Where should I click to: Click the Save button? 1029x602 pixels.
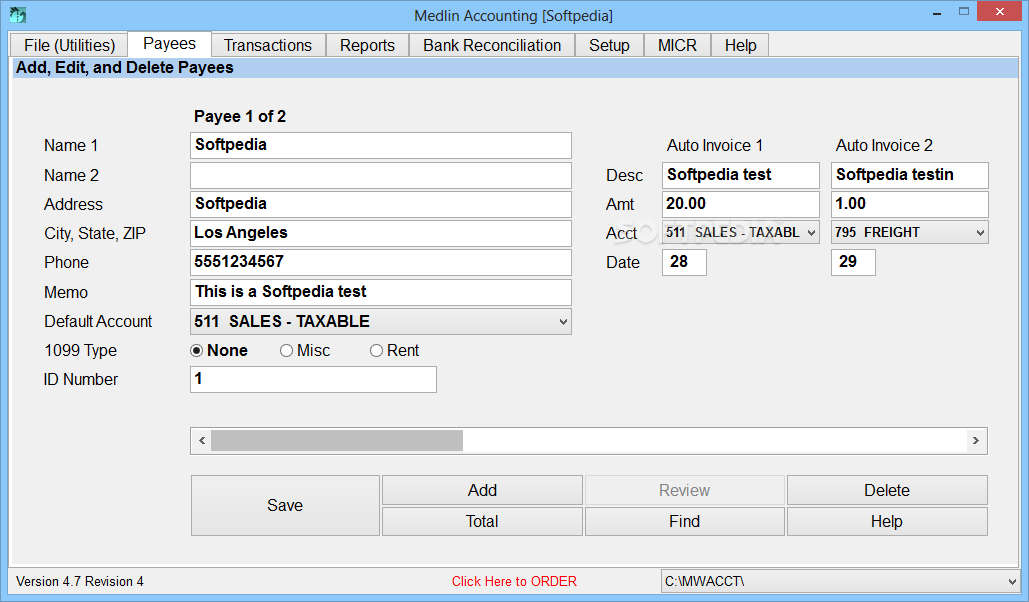click(285, 505)
